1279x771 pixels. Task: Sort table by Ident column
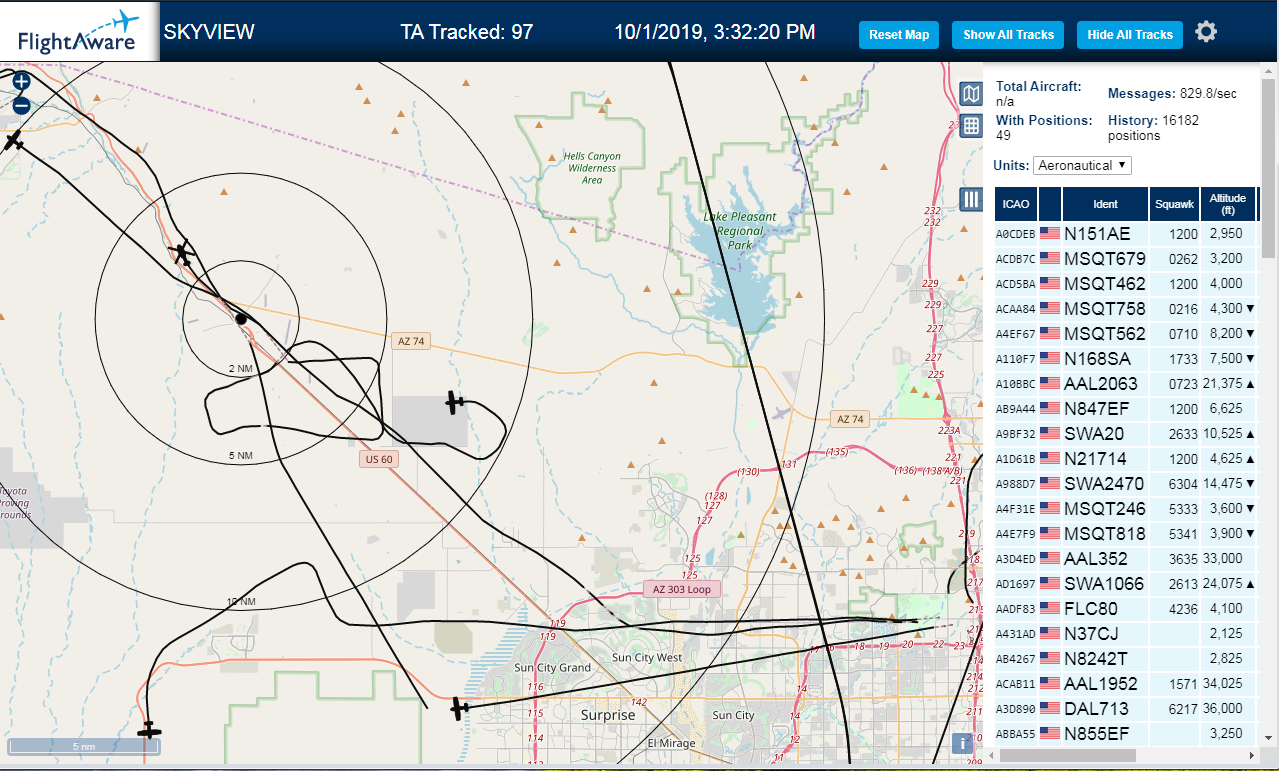click(x=1105, y=204)
